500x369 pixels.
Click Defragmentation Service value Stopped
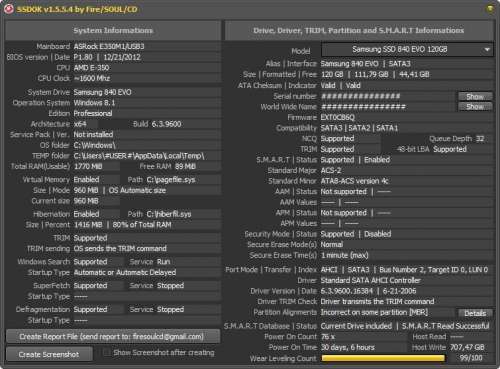170,310
